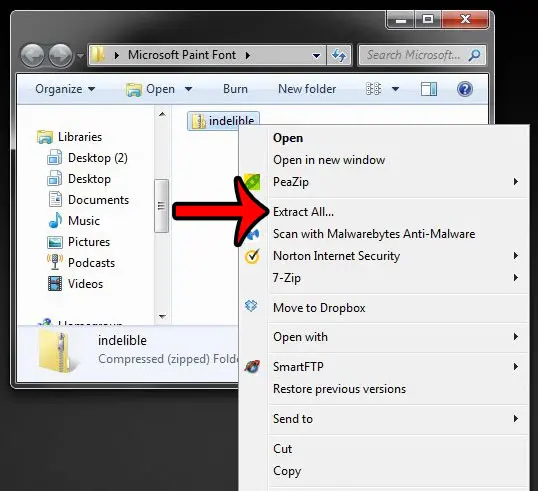Select Desktop (2) library
The height and width of the screenshot is (491, 538).
click(87, 158)
